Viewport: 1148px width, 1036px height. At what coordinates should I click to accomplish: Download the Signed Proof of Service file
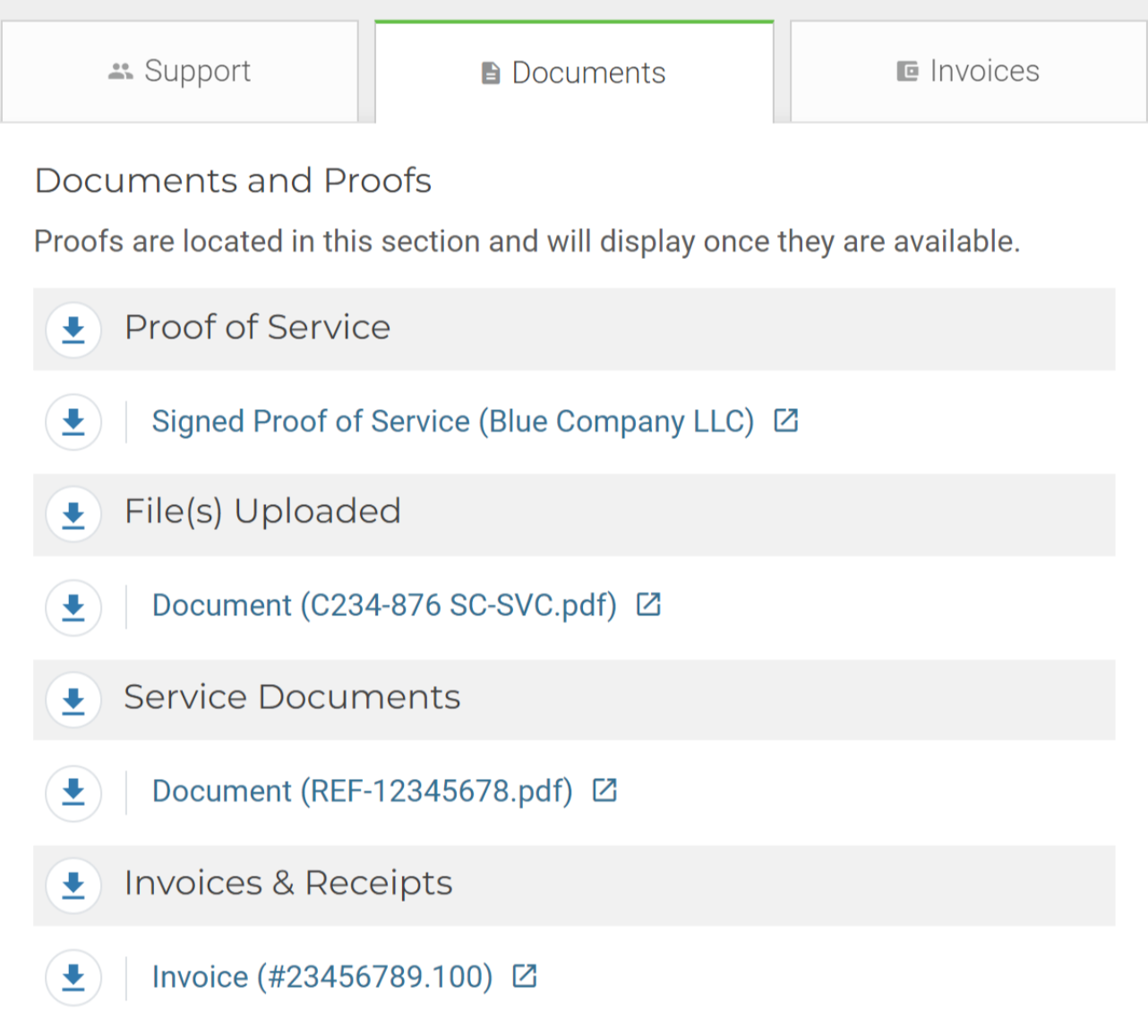tap(73, 422)
